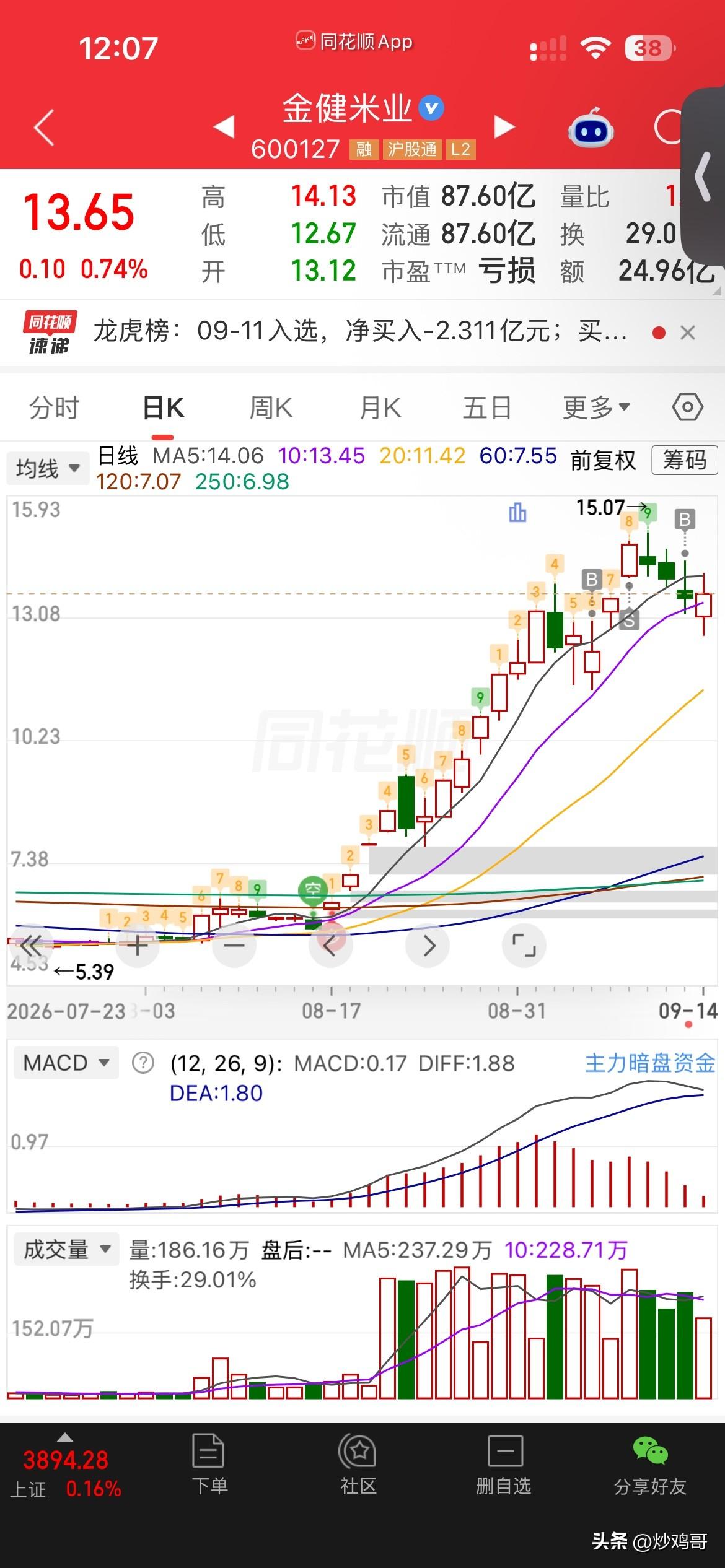Viewport: 725px width, 1568px height.
Task: Tap the 换手:29.01% value
Action: [193, 1280]
